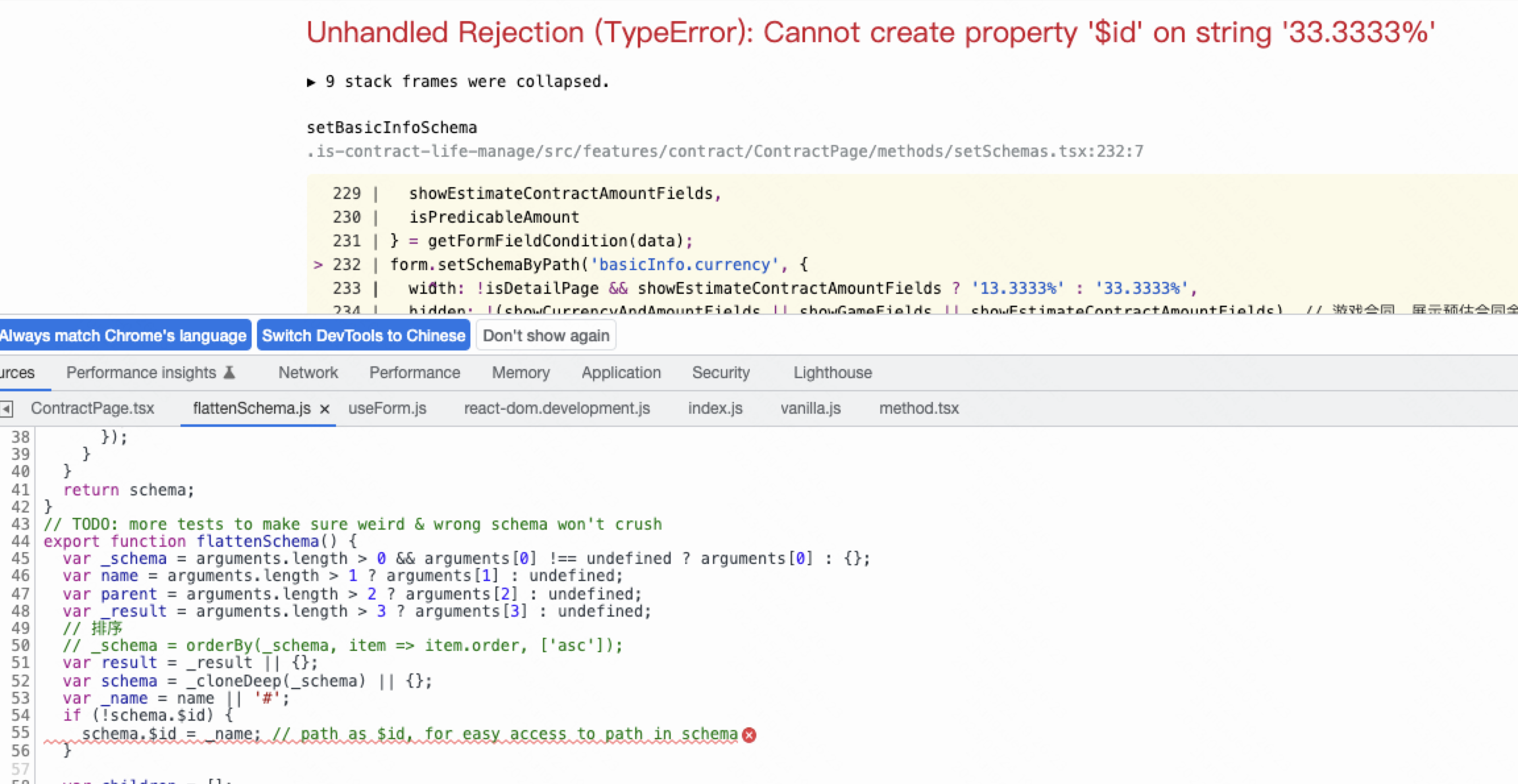Screen dimensions: 1518x784
Task: Close the flattenSchema.js editor tab
Action: [323, 408]
